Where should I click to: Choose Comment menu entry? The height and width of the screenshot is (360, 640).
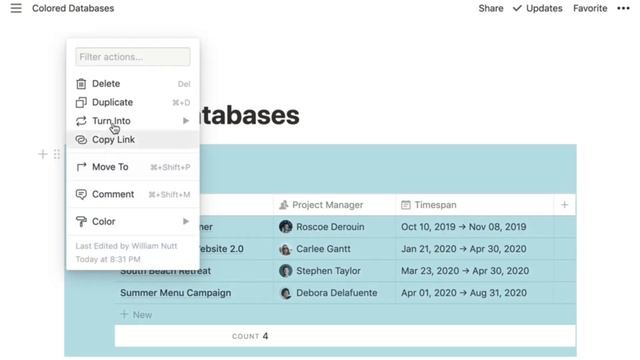pyautogui.click(x=133, y=194)
